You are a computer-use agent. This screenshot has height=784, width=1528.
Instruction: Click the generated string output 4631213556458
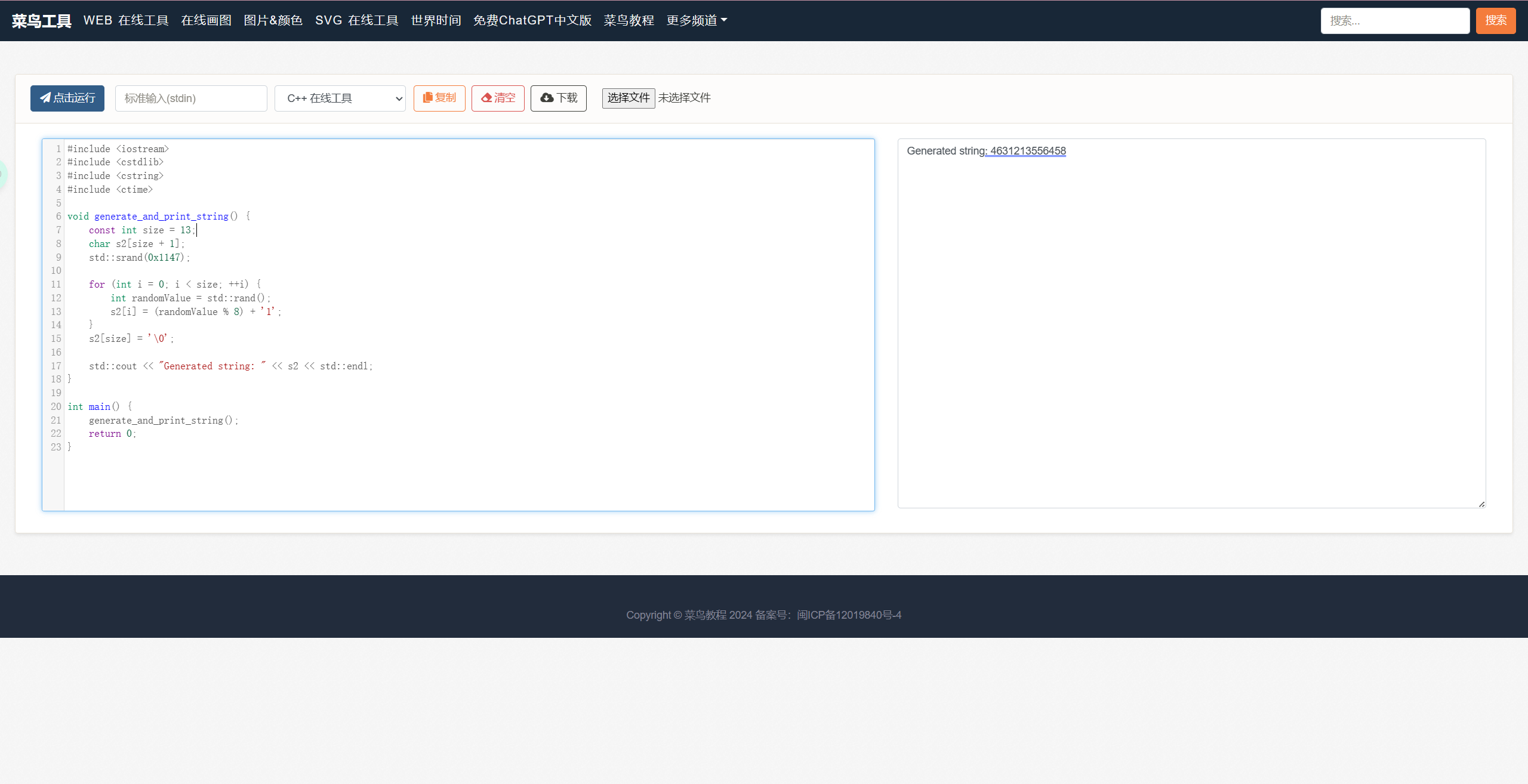[x=1027, y=151]
